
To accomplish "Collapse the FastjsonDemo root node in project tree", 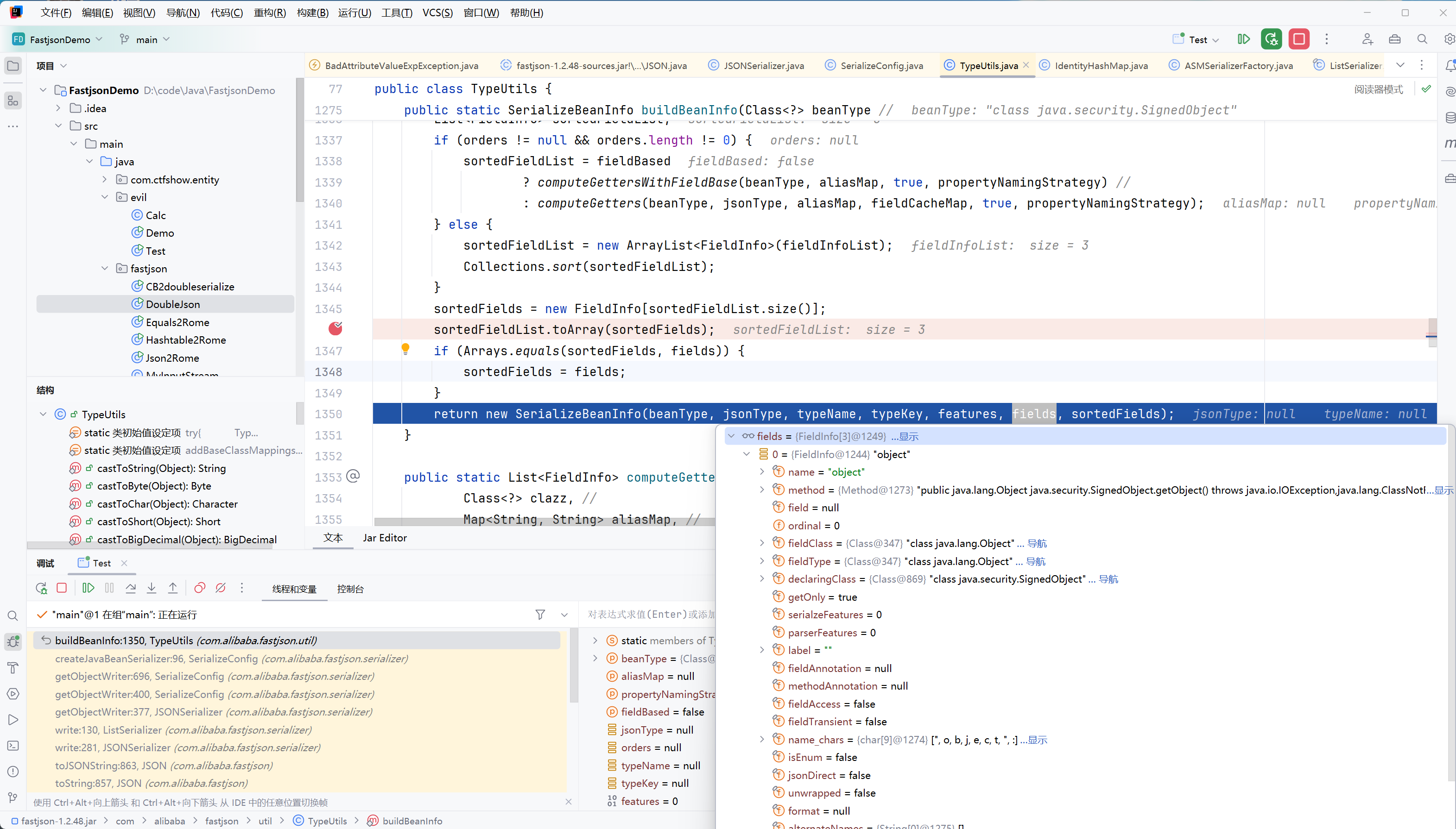I will tap(43, 90).
